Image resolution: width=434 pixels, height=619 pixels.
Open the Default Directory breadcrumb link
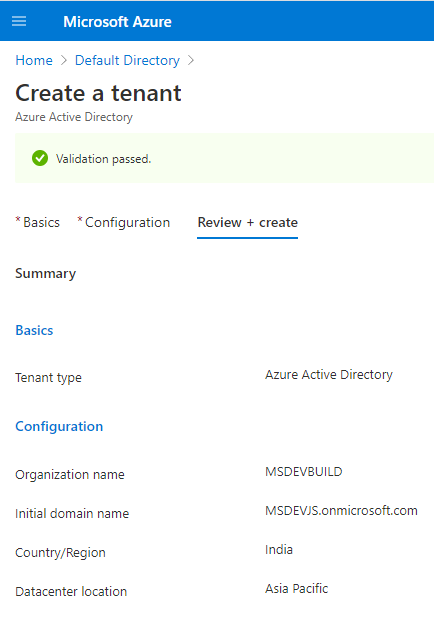click(127, 60)
